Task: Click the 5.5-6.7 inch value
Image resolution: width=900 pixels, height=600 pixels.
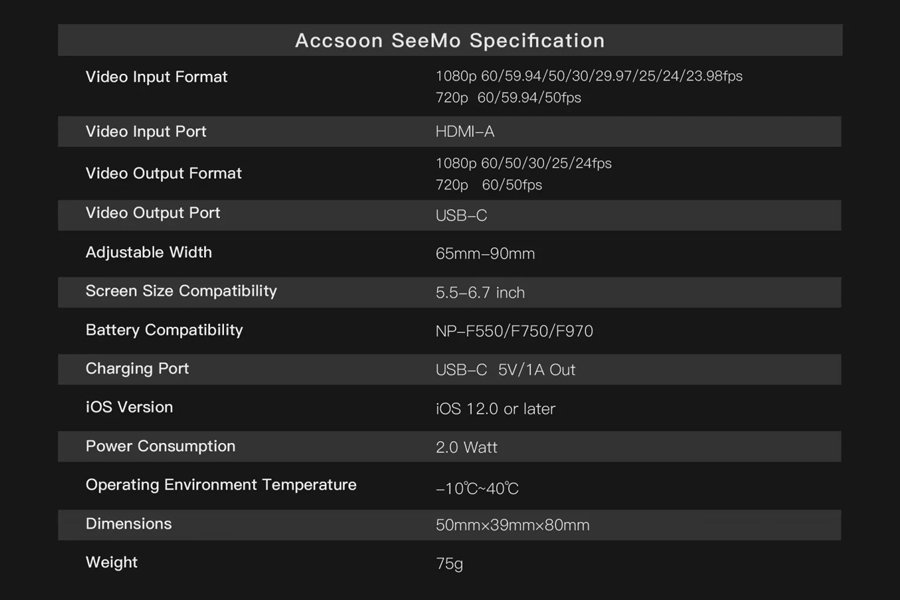Action: [480, 292]
